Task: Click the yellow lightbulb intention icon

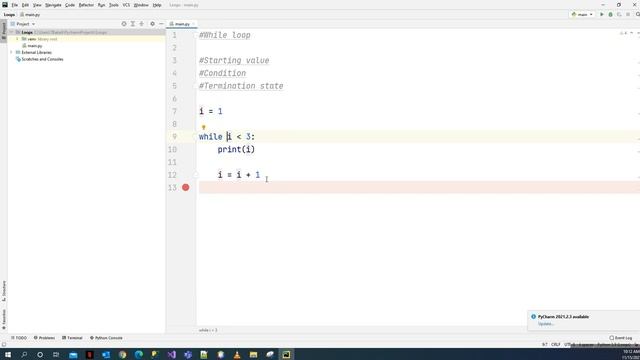Action: click(204, 127)
